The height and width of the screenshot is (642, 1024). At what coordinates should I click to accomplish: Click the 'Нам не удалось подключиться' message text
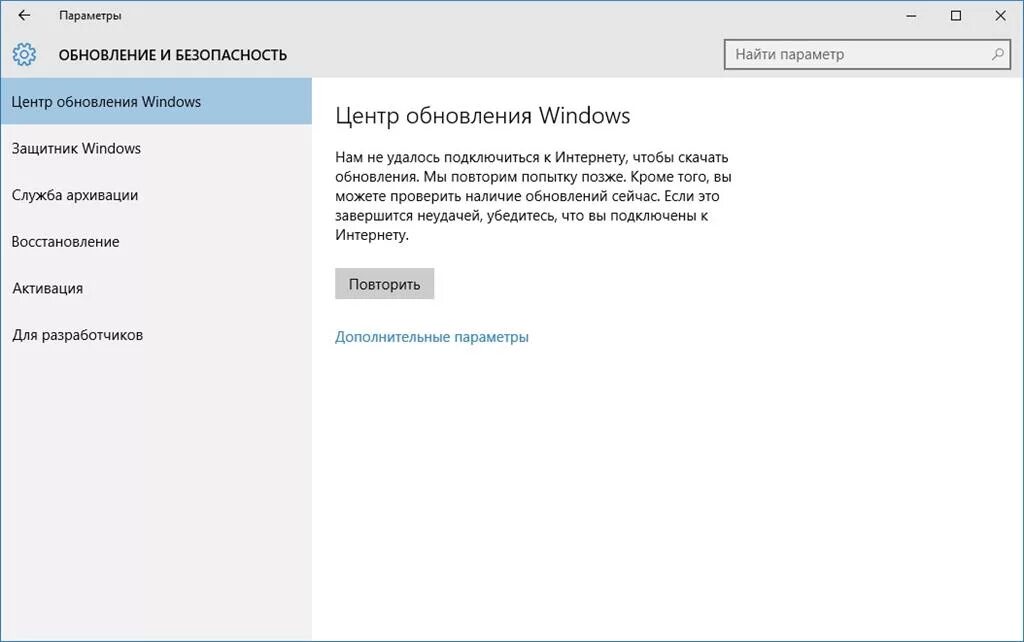pos(533,196)
